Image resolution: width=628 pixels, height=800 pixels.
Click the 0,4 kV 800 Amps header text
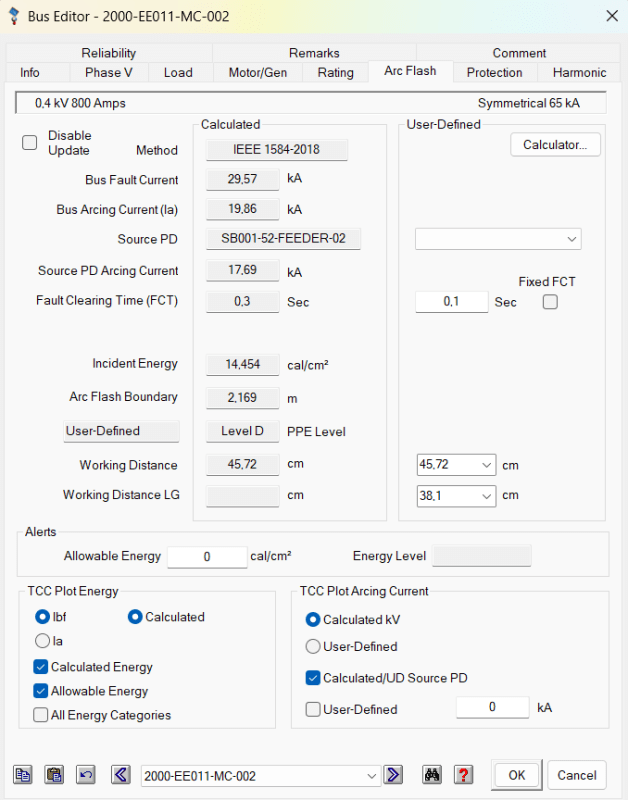pyautogui.click(x=80, y=103)
